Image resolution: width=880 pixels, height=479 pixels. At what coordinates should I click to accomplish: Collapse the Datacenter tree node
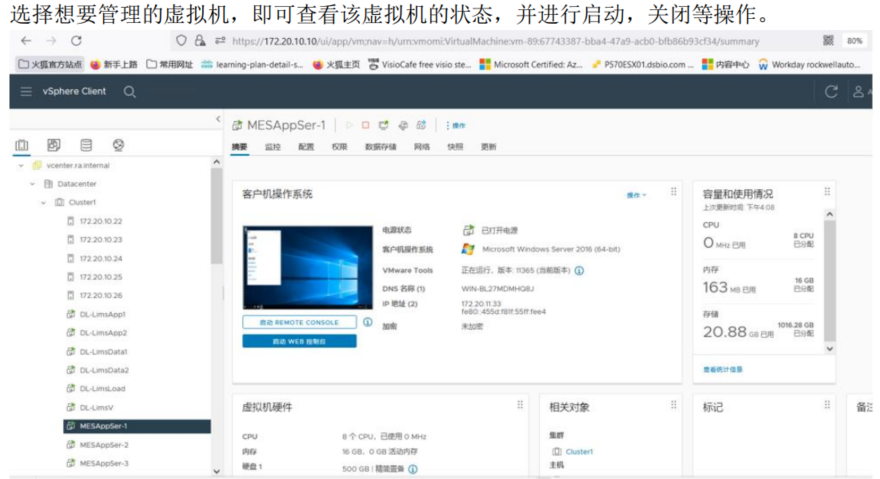[33, 184]
